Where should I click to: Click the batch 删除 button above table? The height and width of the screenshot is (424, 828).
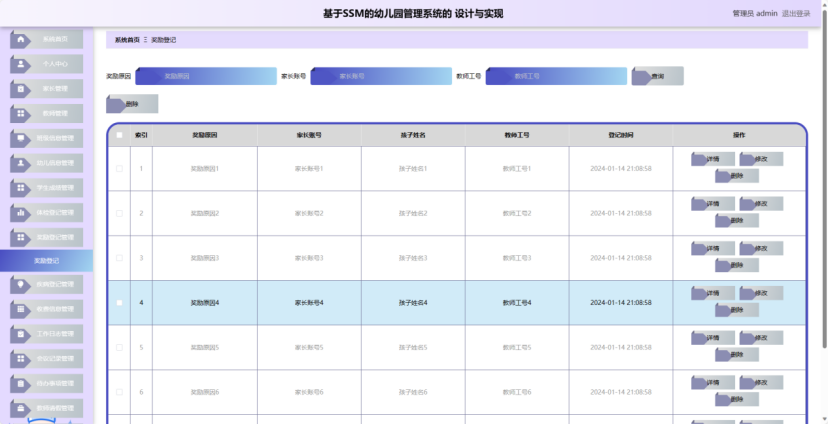[132, 104]
